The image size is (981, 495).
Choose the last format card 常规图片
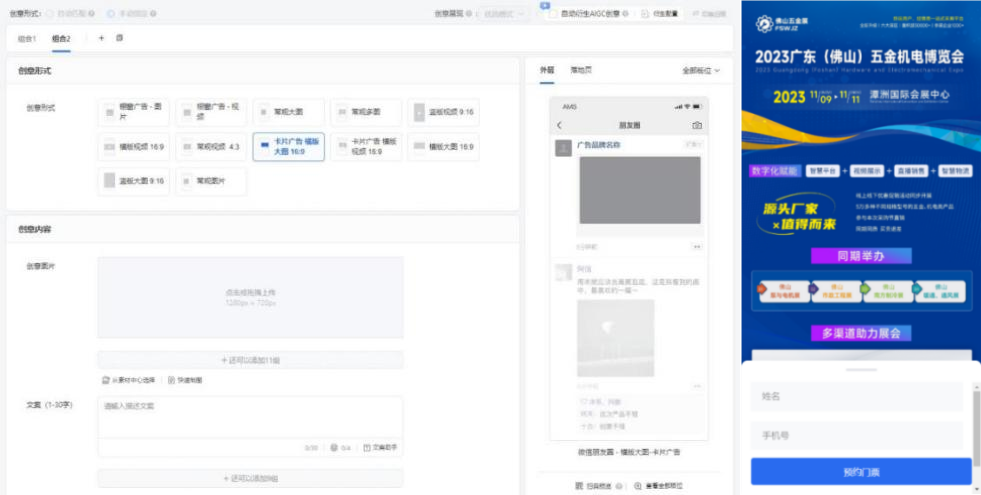(x=211, y=181)
